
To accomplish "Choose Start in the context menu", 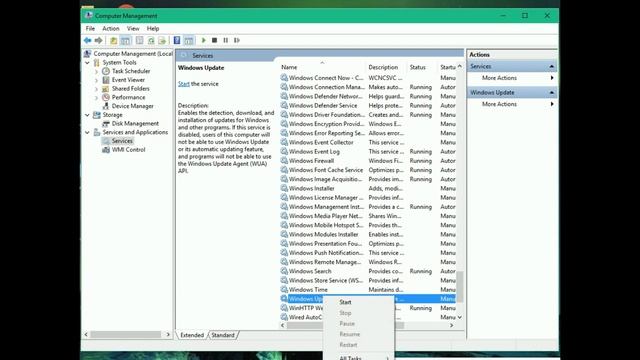I will pyautogui.click(x=345, y=302).
